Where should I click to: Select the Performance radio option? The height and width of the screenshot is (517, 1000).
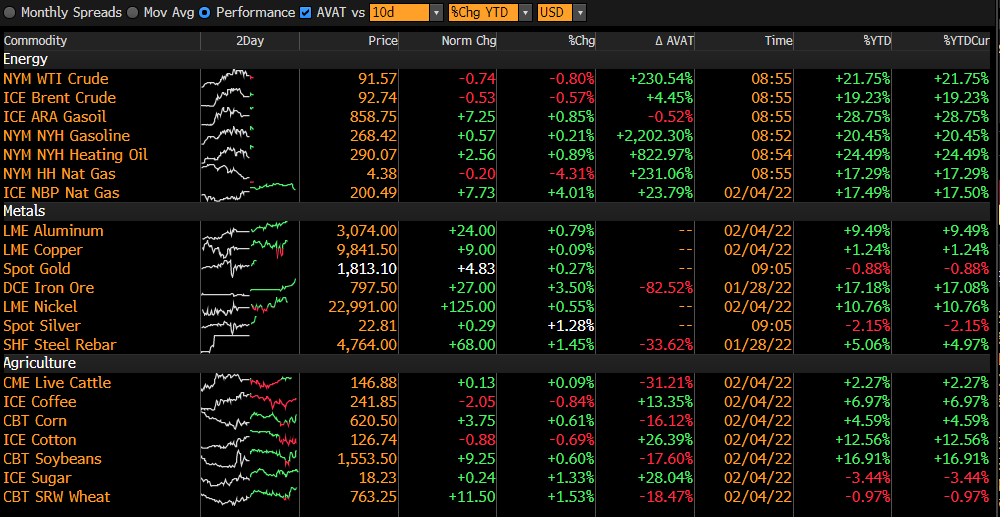click(x=205, y=12)
